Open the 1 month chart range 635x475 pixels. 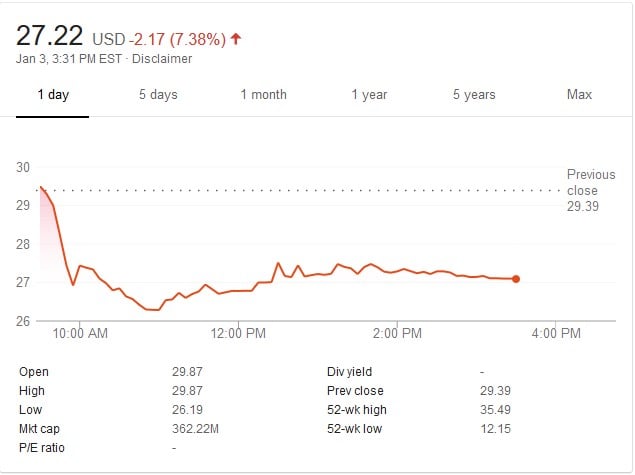pos(263,95)
